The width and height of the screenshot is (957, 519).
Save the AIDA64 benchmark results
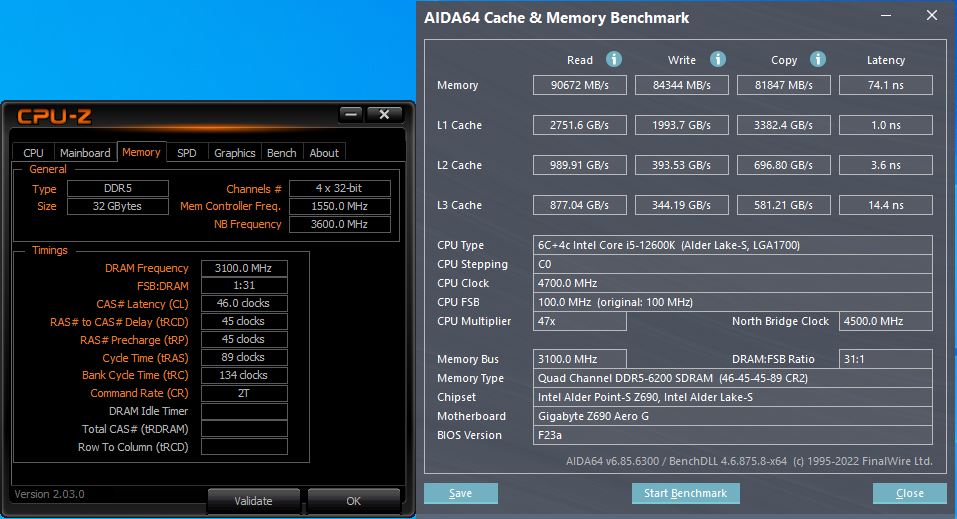click(x=461, y=493)
